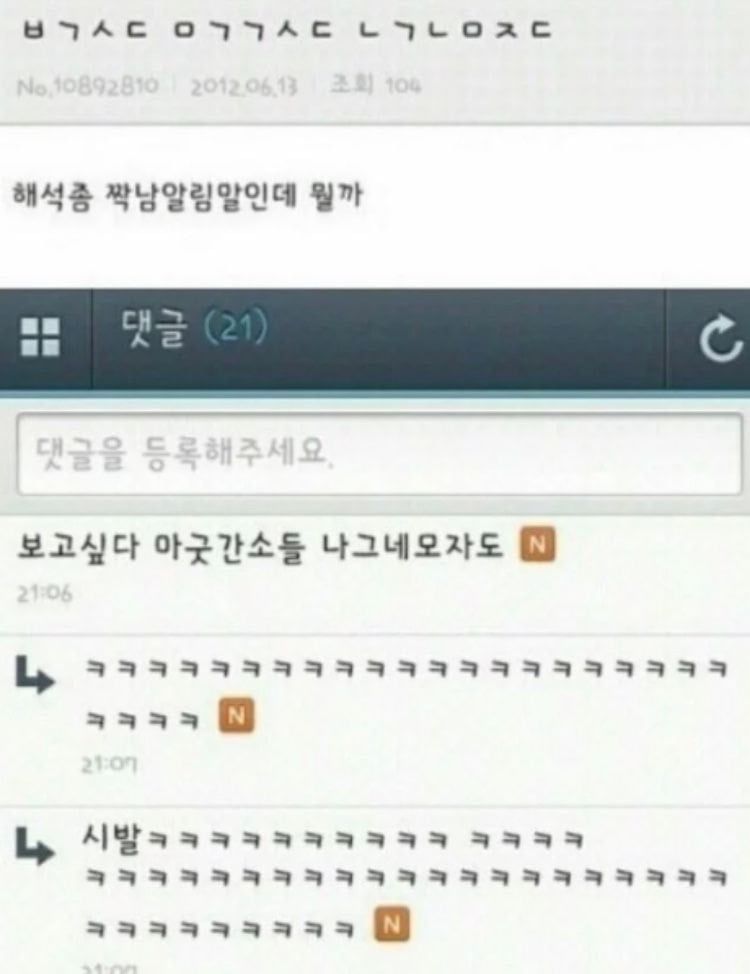Click the comment count (21)
This screenshot has width=750, height=974.
coord(236,327)
